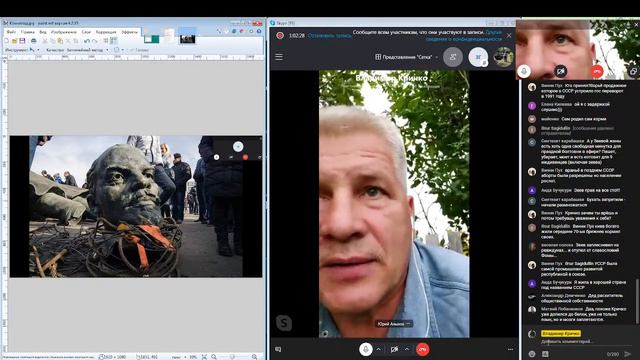Close the floating call overlay
This screenshot has height=360, width=640.
[x=636, y=24]
